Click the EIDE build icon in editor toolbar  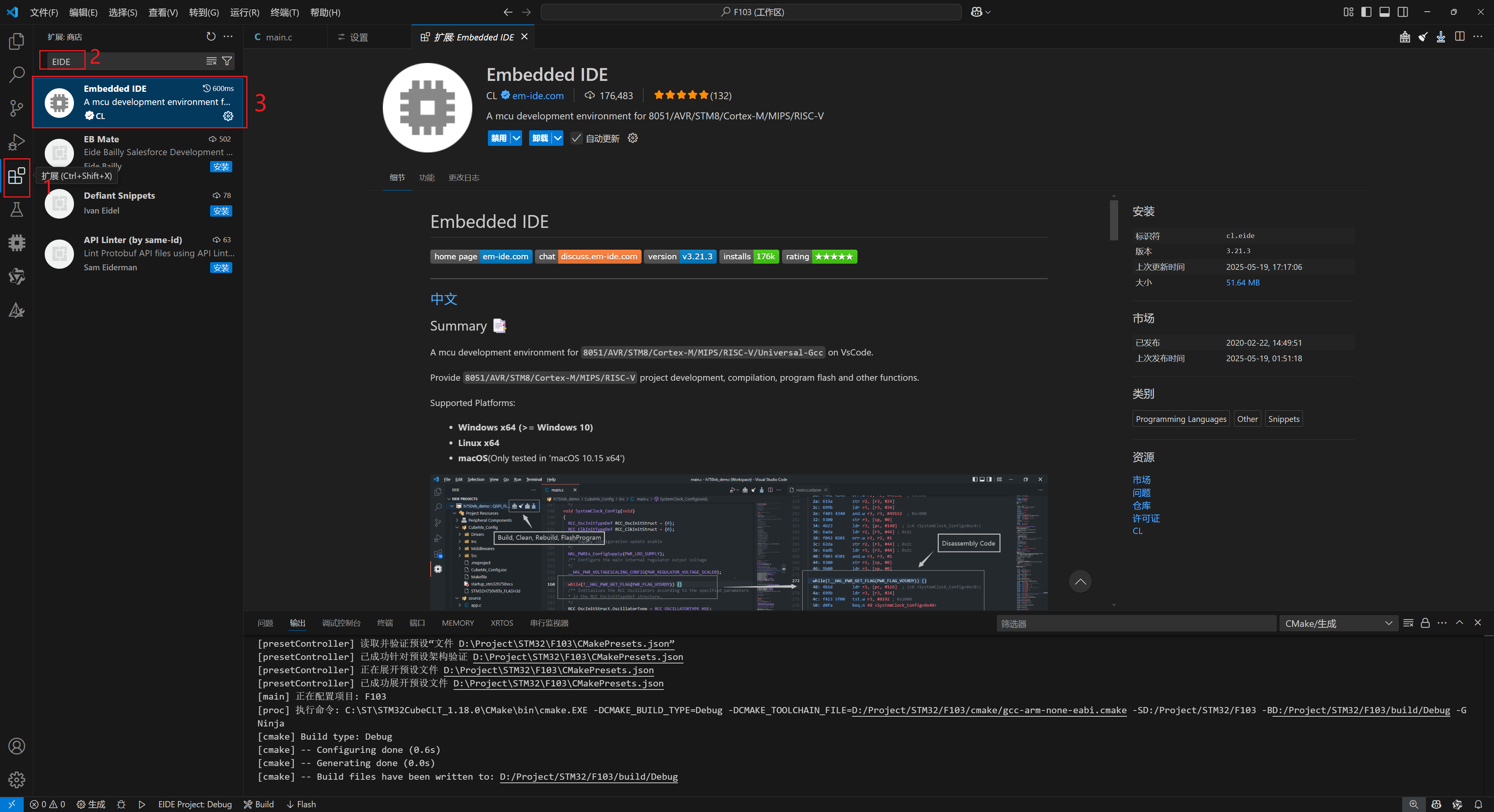[x=1405, y=37]
